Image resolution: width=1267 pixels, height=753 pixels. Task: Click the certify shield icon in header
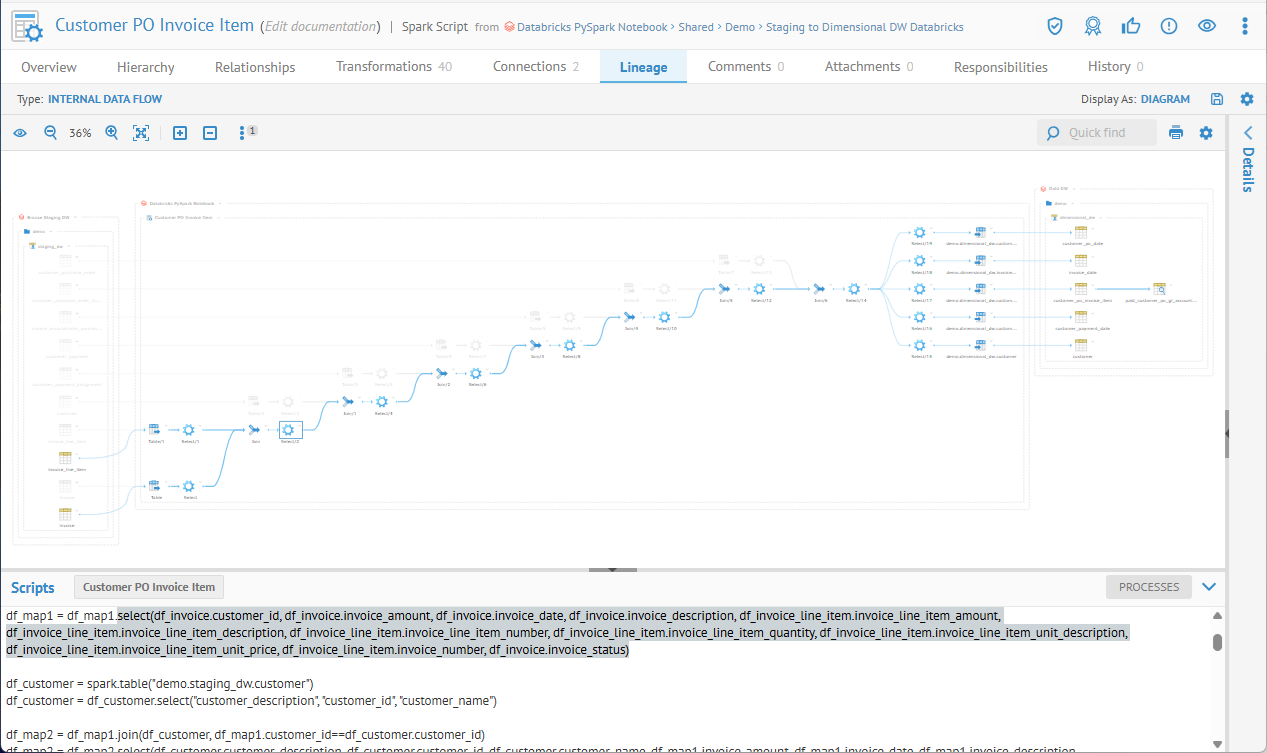(x=1055, y=26)
